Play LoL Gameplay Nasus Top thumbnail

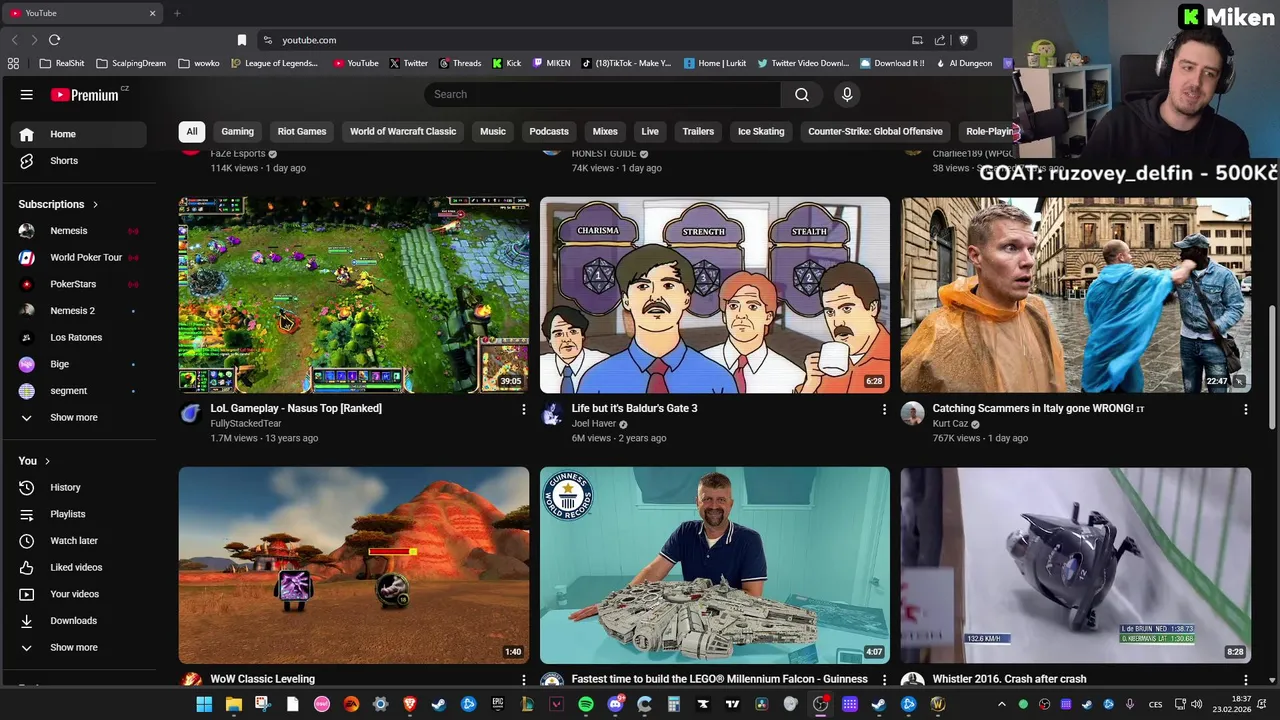354,295
